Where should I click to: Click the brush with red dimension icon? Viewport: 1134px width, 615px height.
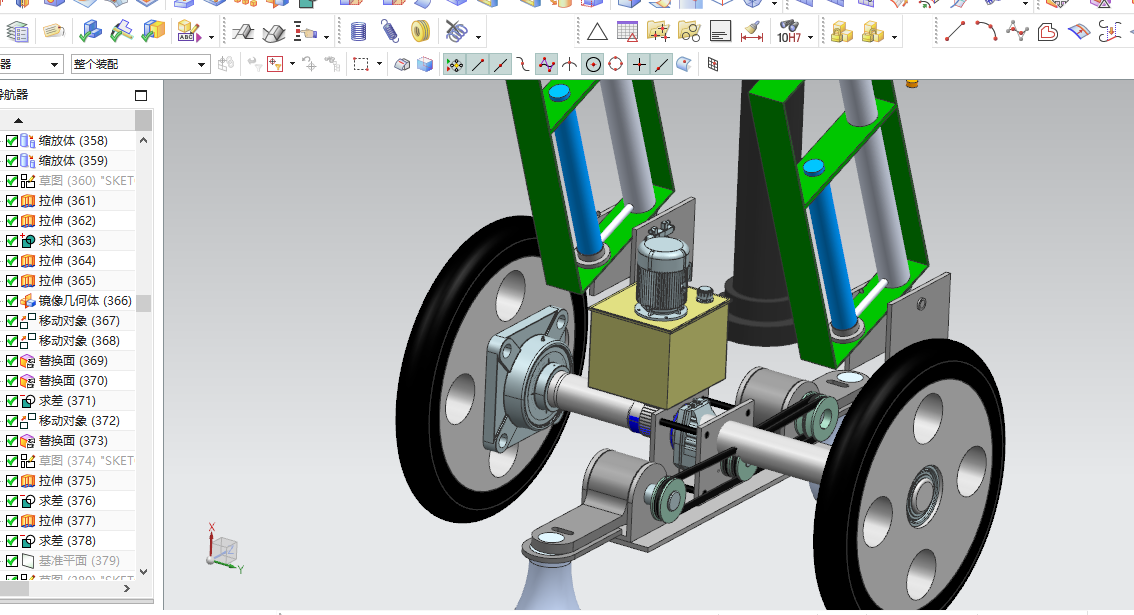[x=752, y=31]
